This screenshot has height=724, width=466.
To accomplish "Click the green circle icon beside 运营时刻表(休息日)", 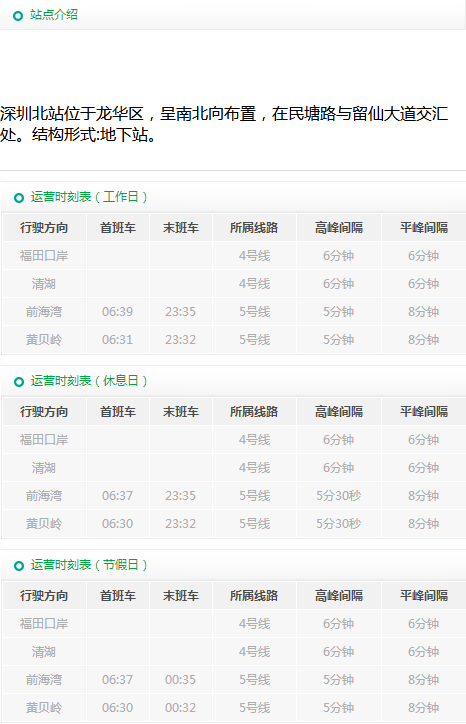I will 19,382.
